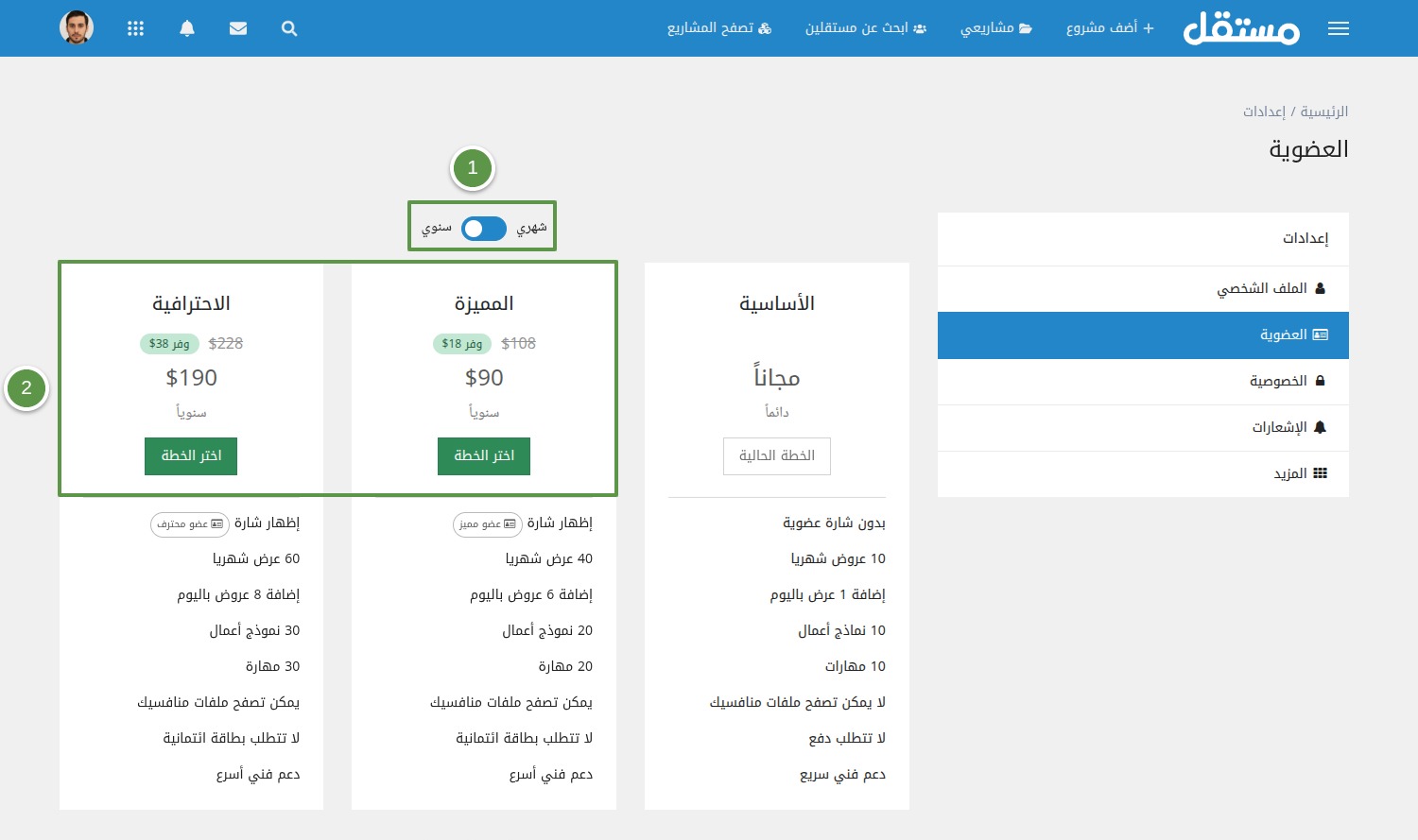Toggle the monthly/yearly billing switch

tap(483, 229)
